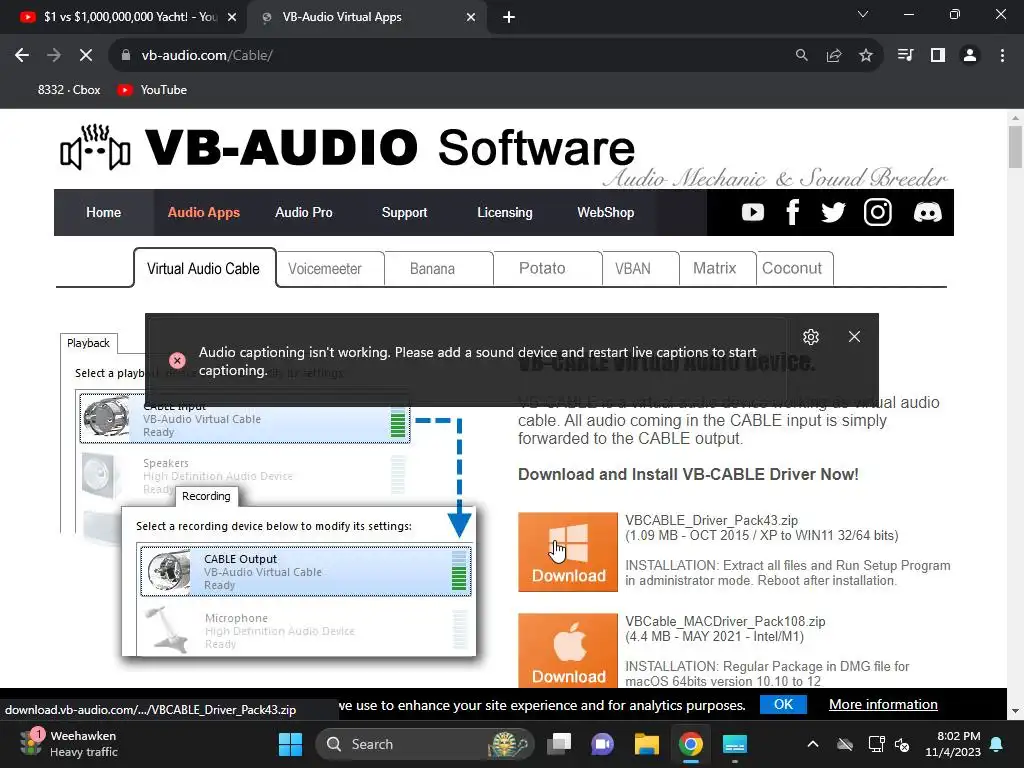Close the VB-Audio Virtual Apps tab
The height and width of the screenshot is (768, 1024).
(x=471, y=17)
